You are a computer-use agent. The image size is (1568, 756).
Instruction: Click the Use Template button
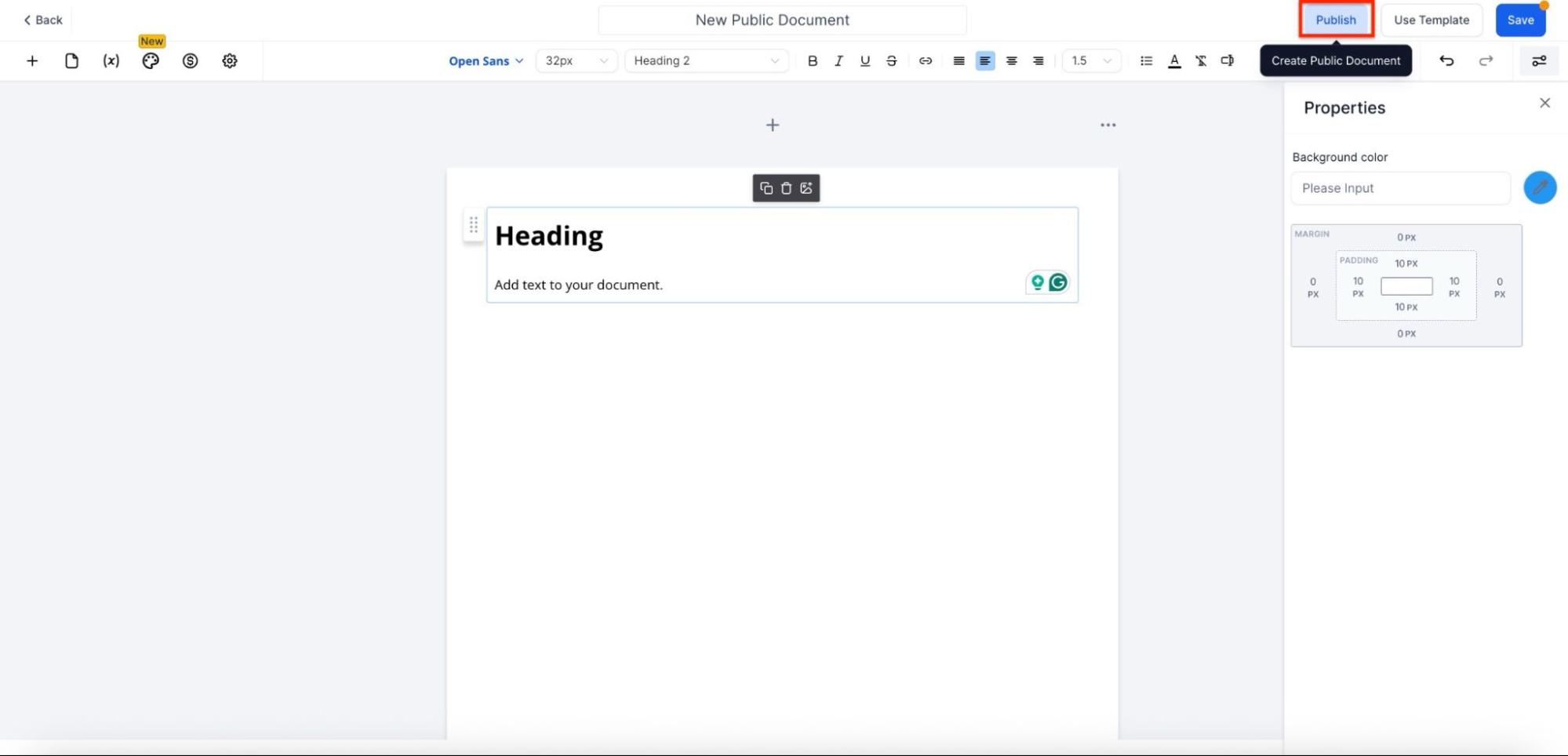point(1431,20)
